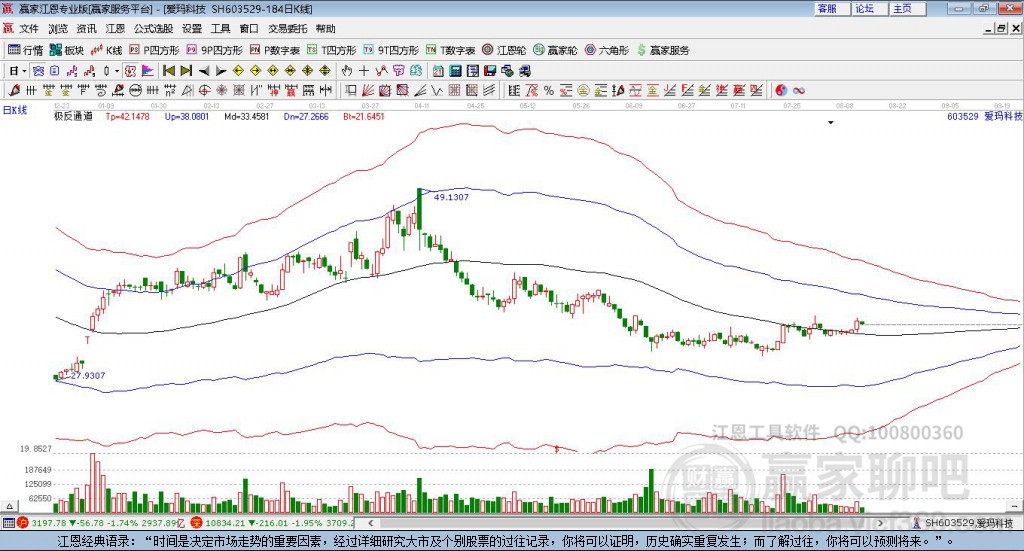Screen dimensions: 1024x551
Task: Select the hand pan tool
Action: (347, 71)
